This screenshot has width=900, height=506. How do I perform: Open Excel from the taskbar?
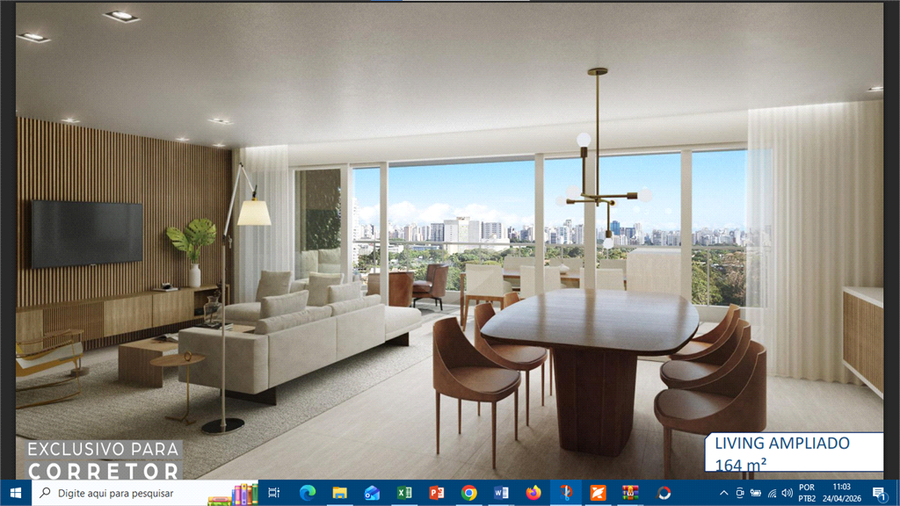click(404, 493)
